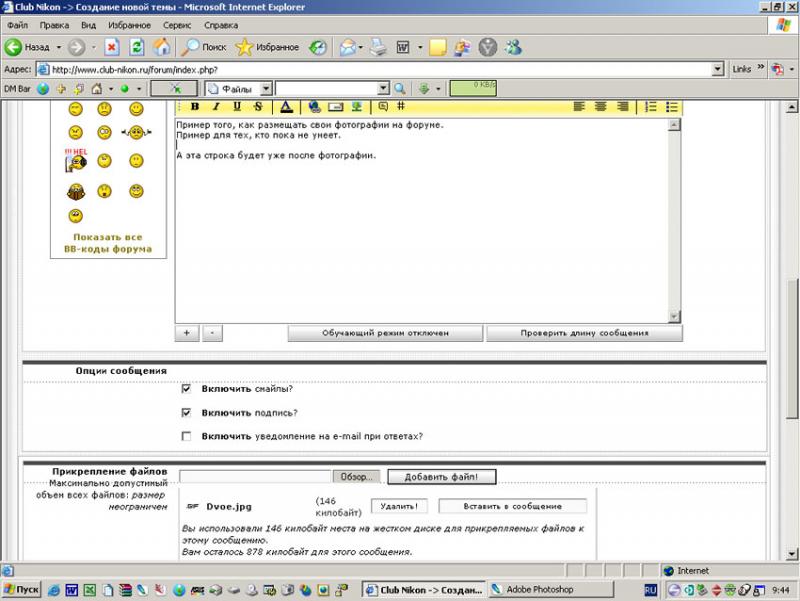Click the Edit with Word icon
Viewport: 800px width, 601px height.
403,47
